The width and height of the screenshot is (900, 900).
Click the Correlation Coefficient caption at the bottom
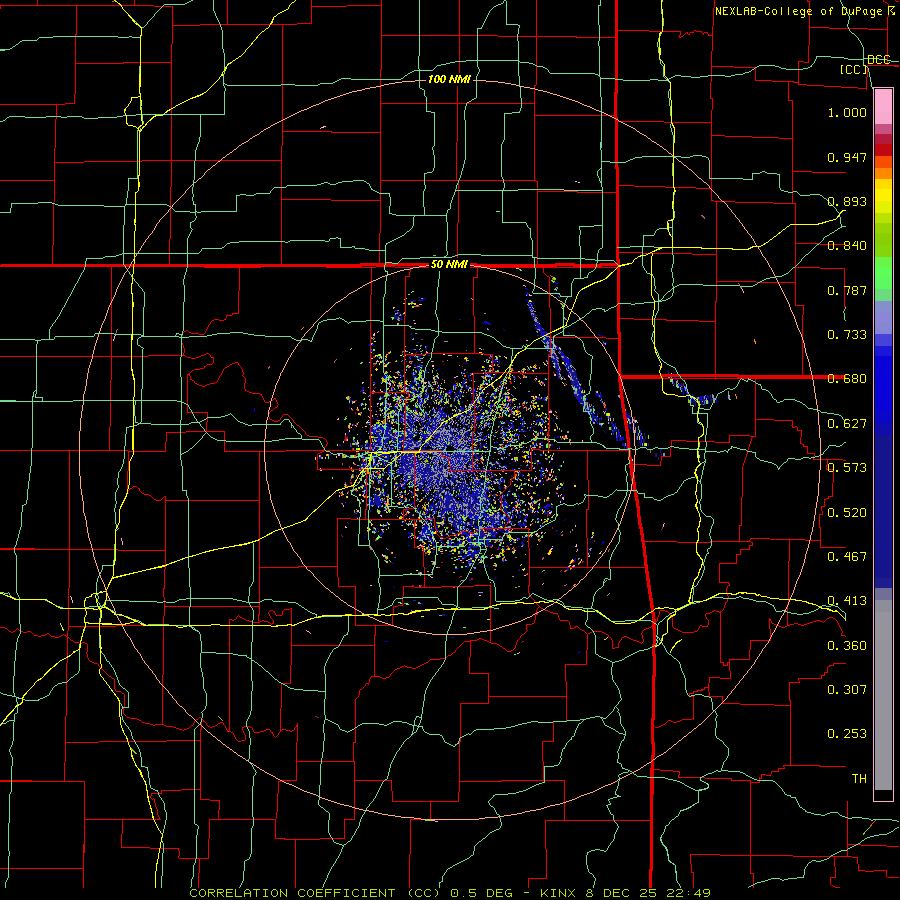pyautogui.click(x=450, y=893)
